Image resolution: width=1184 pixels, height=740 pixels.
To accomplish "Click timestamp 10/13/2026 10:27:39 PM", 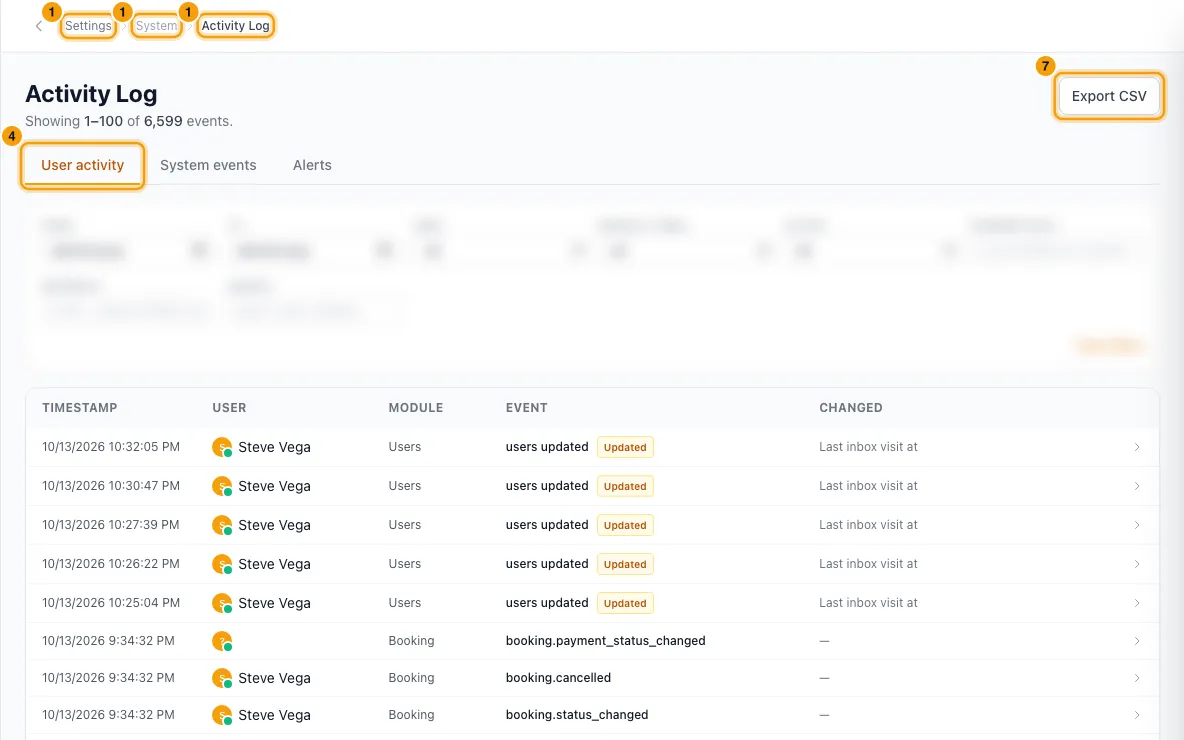I will point(111,525).
